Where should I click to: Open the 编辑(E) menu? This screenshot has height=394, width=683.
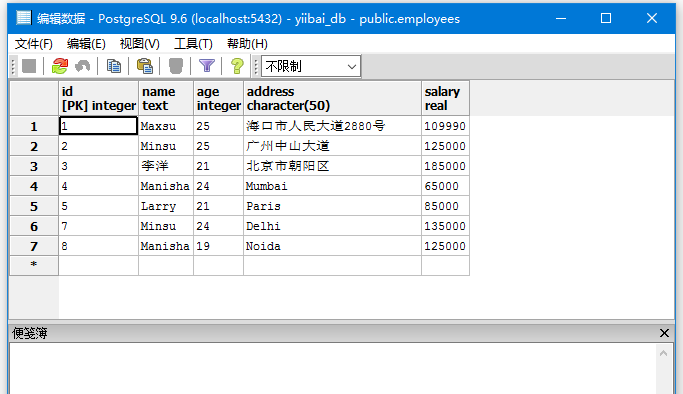86,44
